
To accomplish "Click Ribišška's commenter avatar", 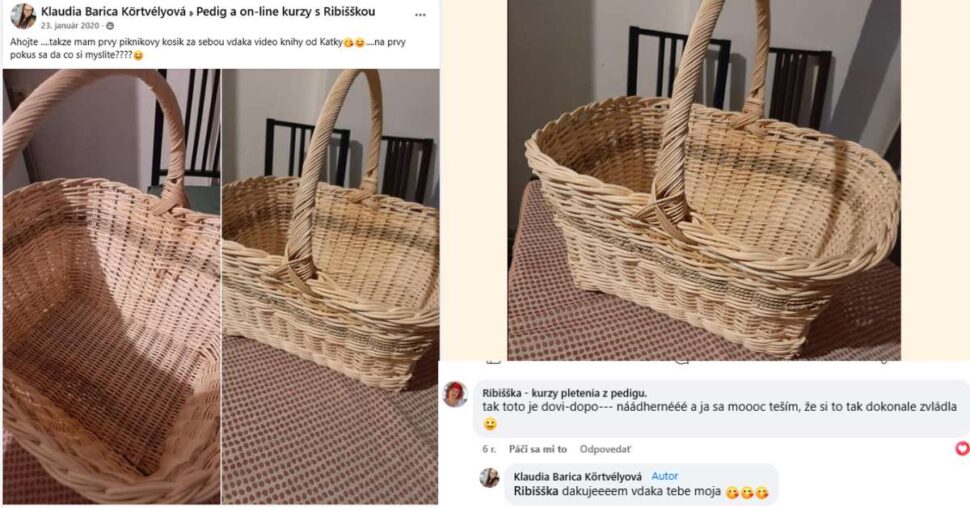I will (x=455, y=394).
